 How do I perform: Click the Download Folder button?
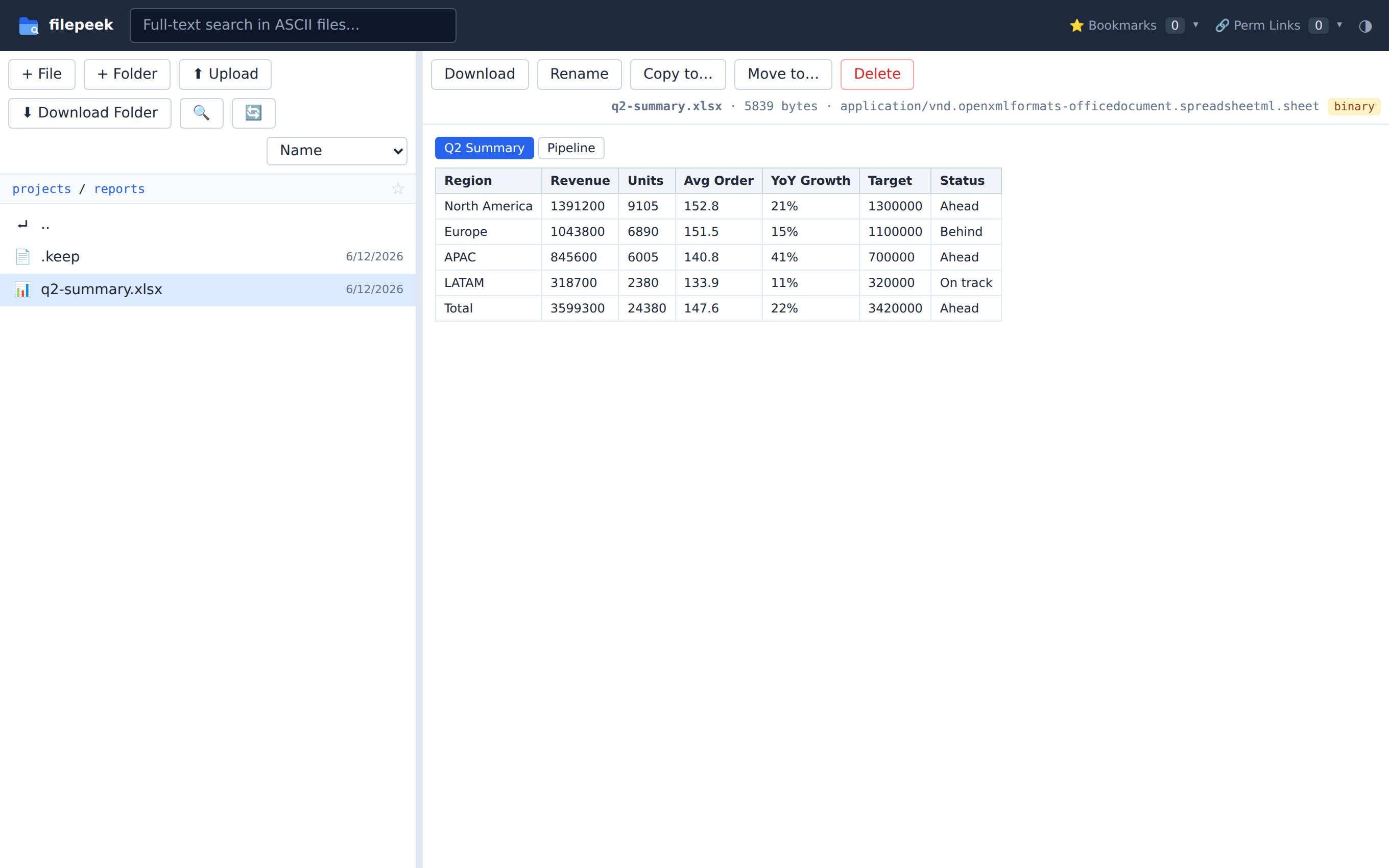pyautogui.click(x=89, y=113)
